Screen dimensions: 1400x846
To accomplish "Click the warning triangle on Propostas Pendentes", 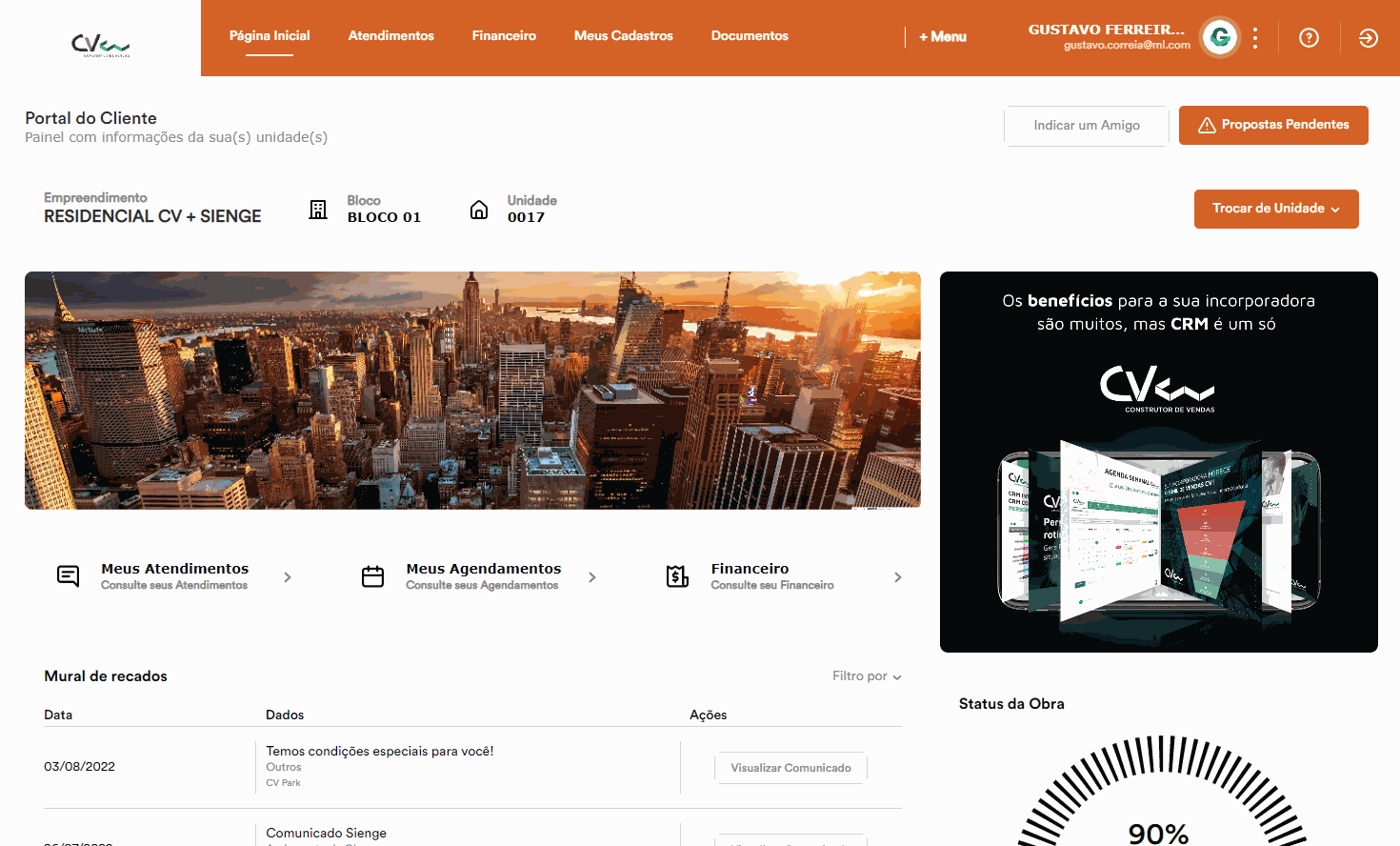I will pos(1207,125).
